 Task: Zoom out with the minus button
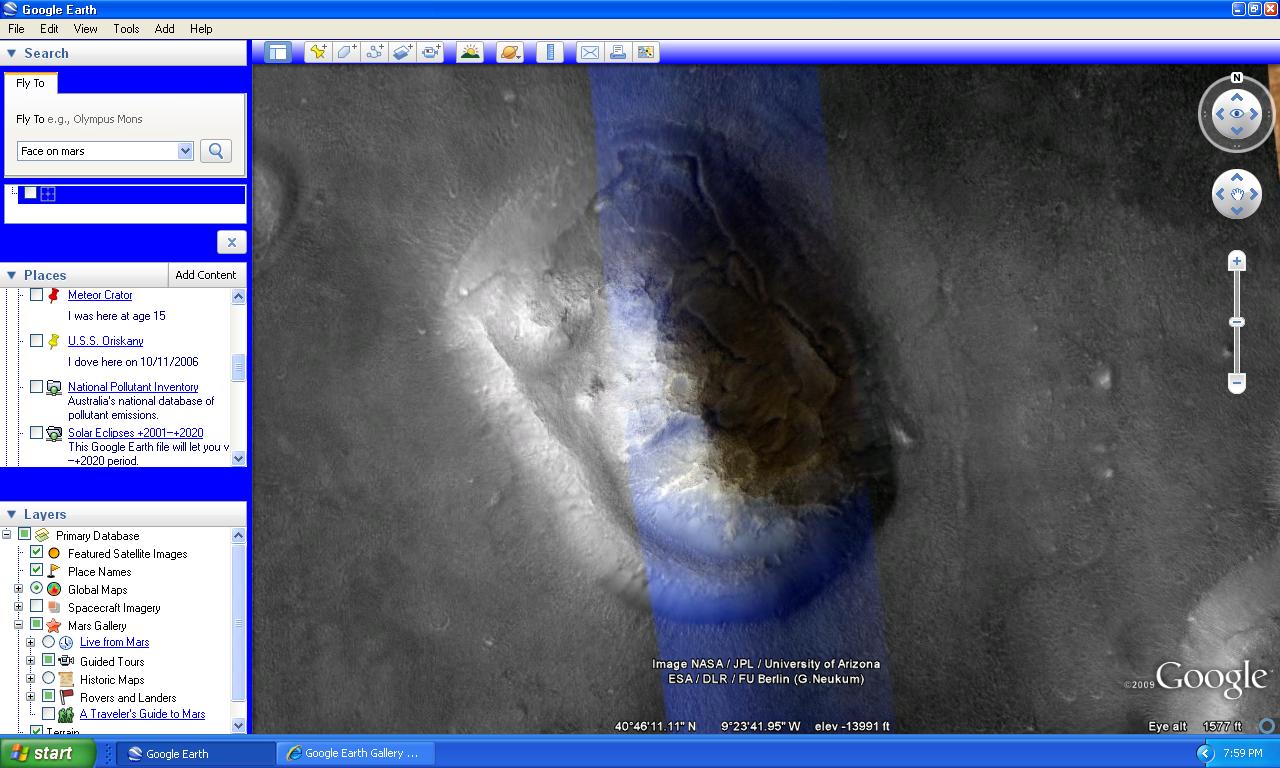pos(1237,382)
